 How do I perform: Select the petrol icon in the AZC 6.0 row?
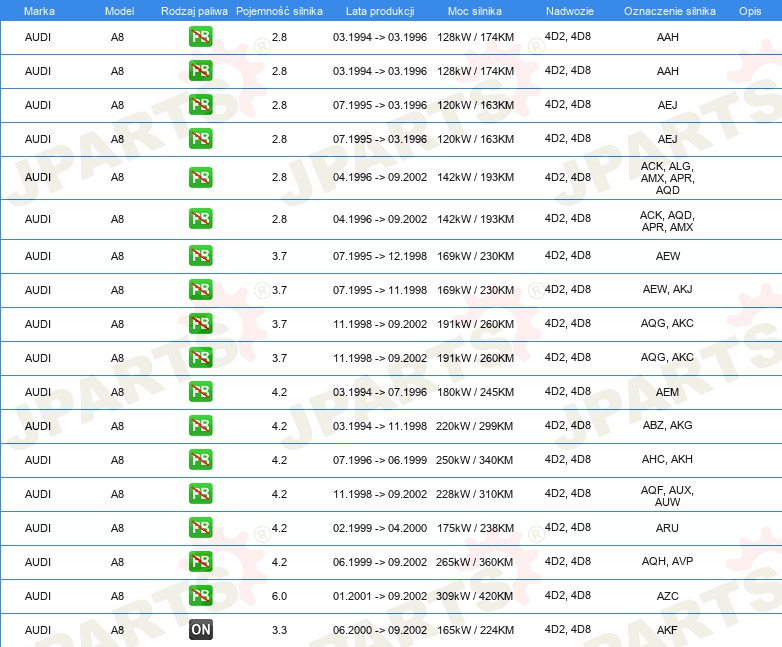(x=200, y=596)
